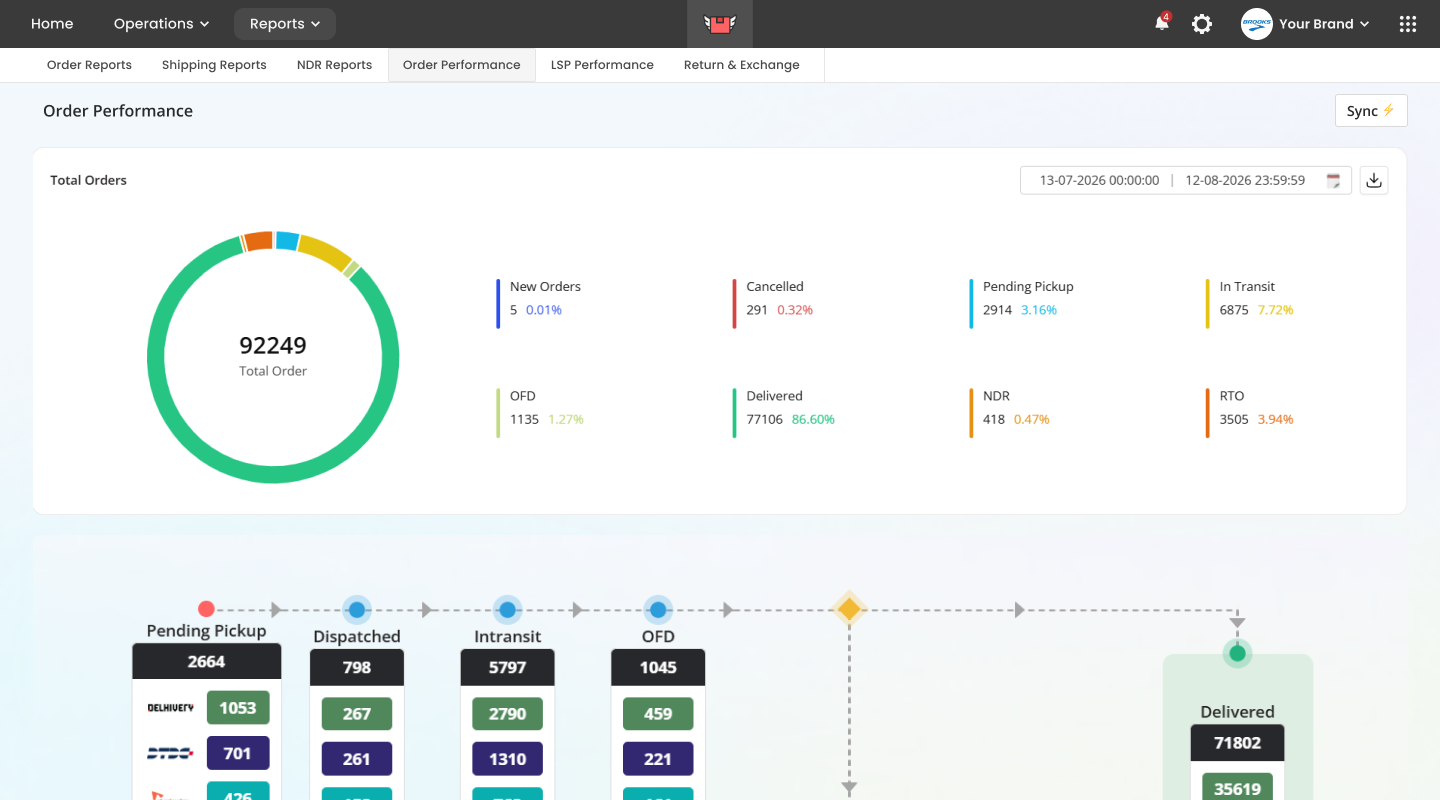Click Delivered total 71802
1440x800 pixels.
click(x=1237, y=743)
